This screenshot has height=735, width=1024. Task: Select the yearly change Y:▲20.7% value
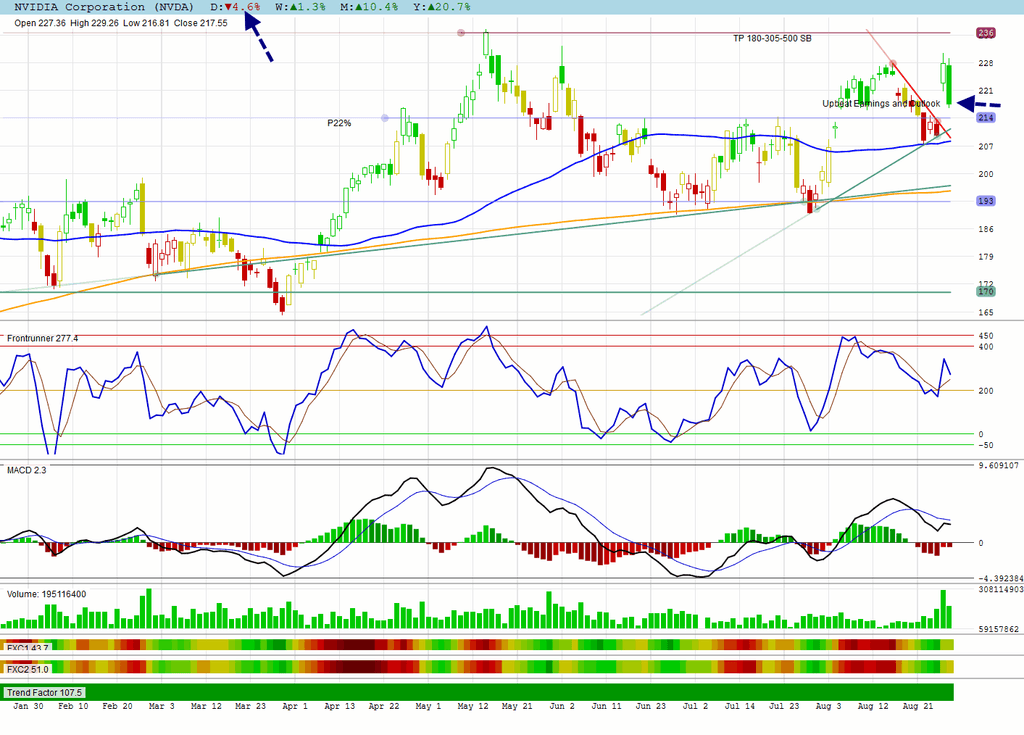coord(441,7)
